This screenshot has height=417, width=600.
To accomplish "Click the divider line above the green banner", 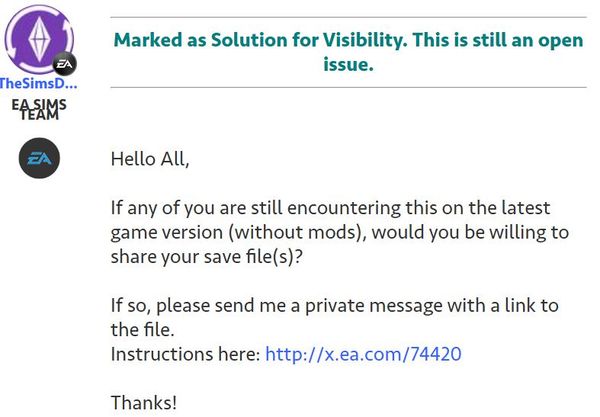I will (x=348, y=17).
